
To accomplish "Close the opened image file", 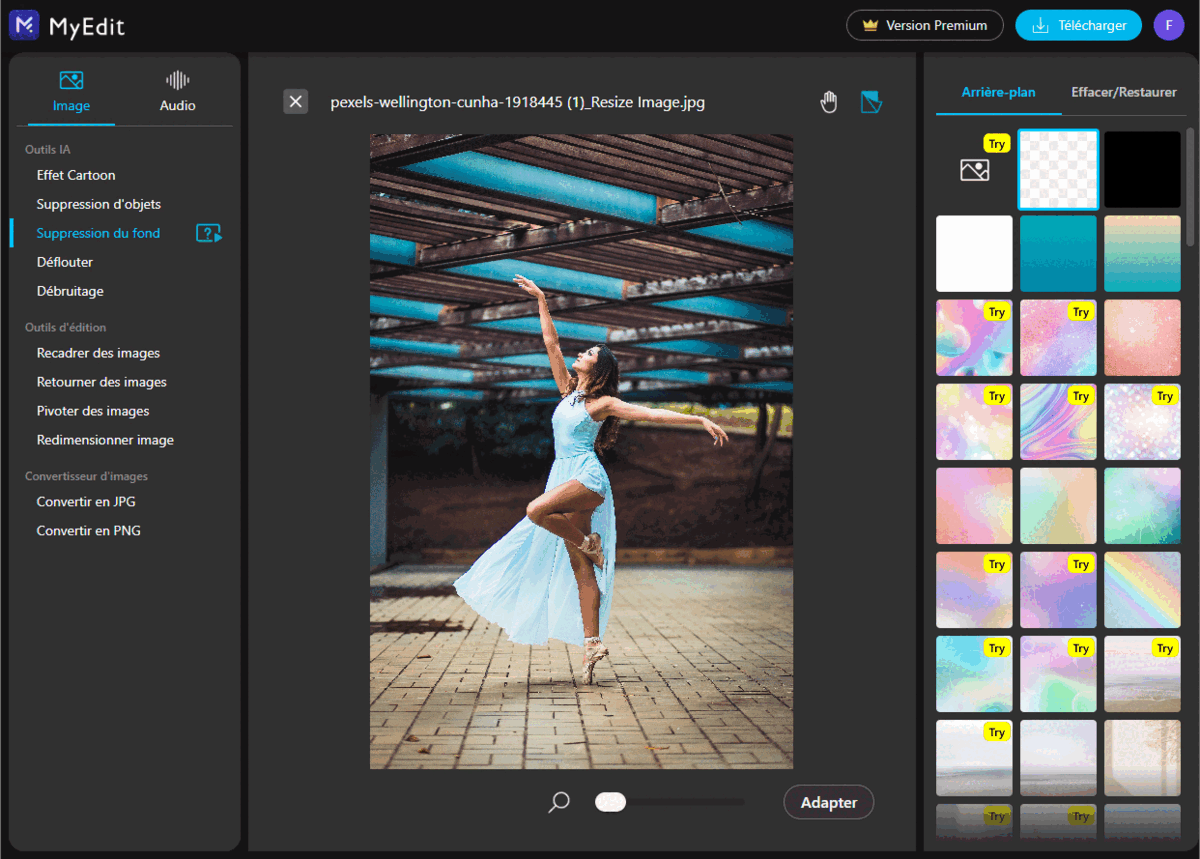I will coord(295,102).
